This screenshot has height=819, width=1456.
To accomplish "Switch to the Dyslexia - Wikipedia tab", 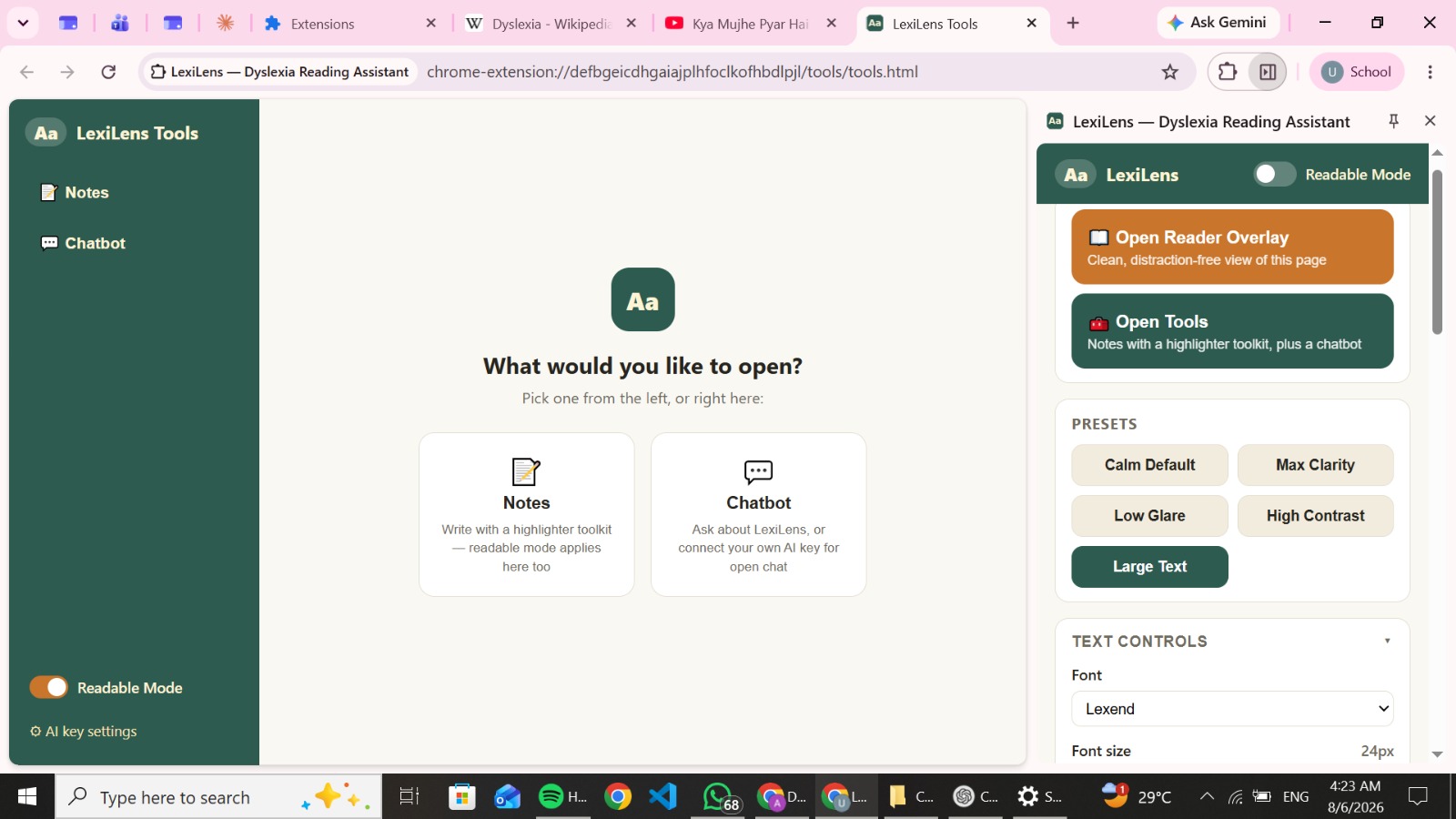I will (x=552, y=24).
